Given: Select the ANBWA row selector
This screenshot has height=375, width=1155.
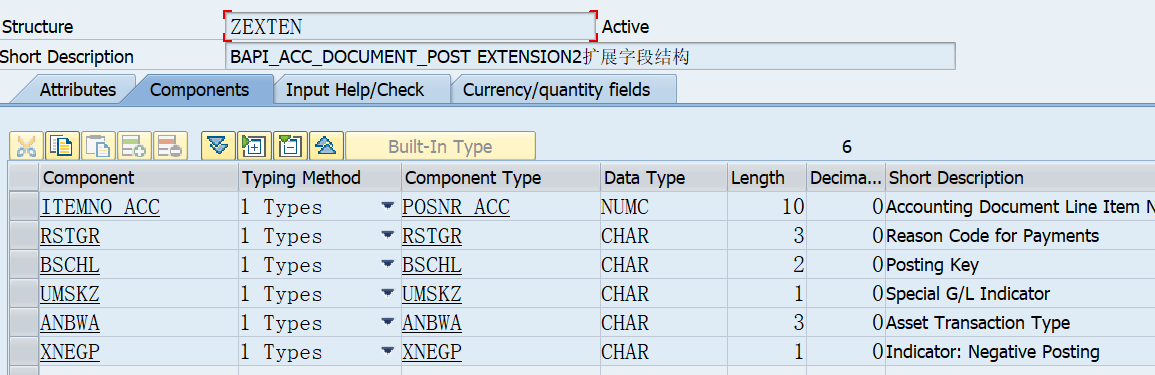Looking at the screenshot, I should pyautogui.click(x=24, y=323).
